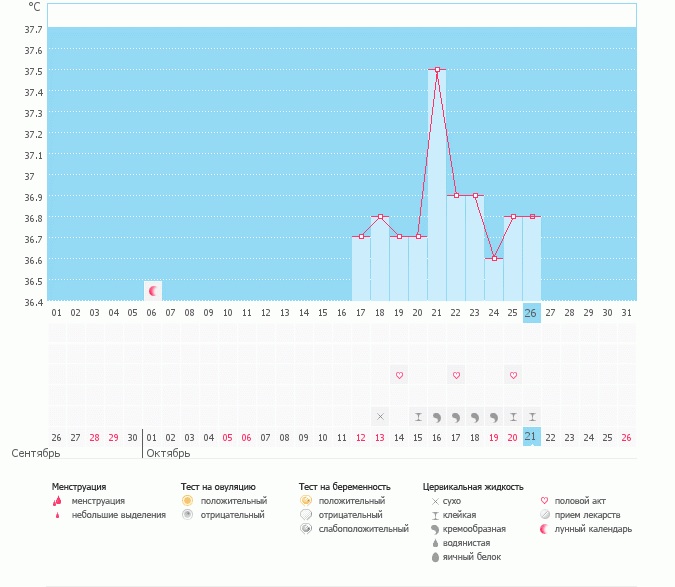Click highlighted date 21 in October row
This screenshot has width=675, height=587.
tap(531, 436)
